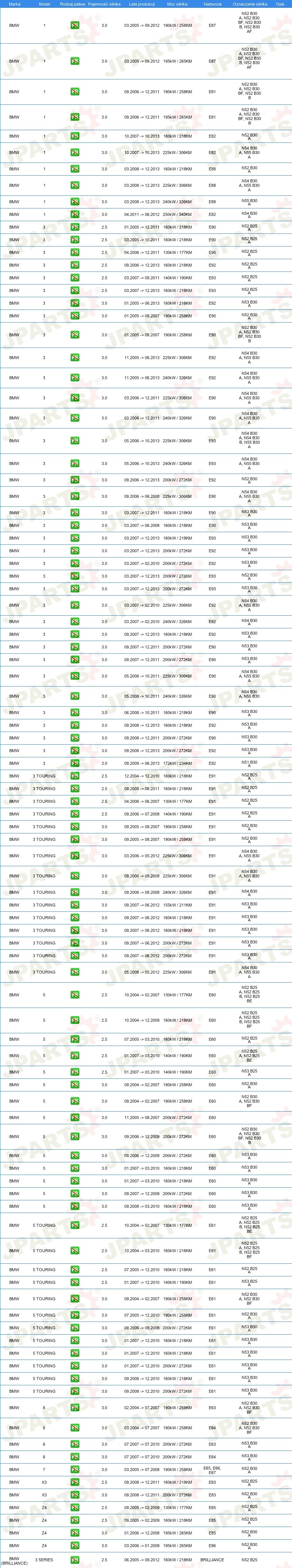
Task: Click production years 03.2005 -> 07.2008
Action: tap(142, 1470)
